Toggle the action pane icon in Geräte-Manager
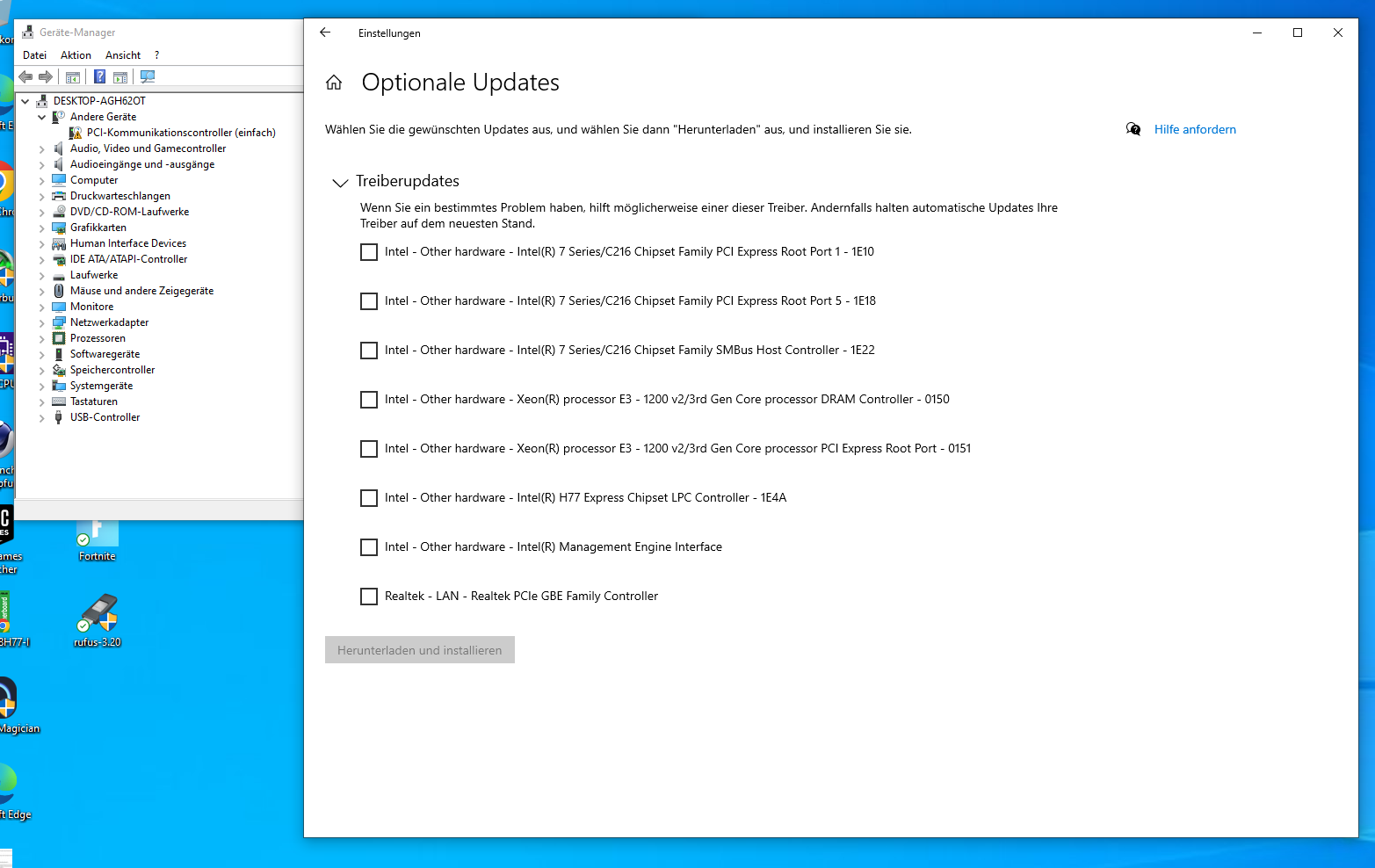 (x=120, y=77)
